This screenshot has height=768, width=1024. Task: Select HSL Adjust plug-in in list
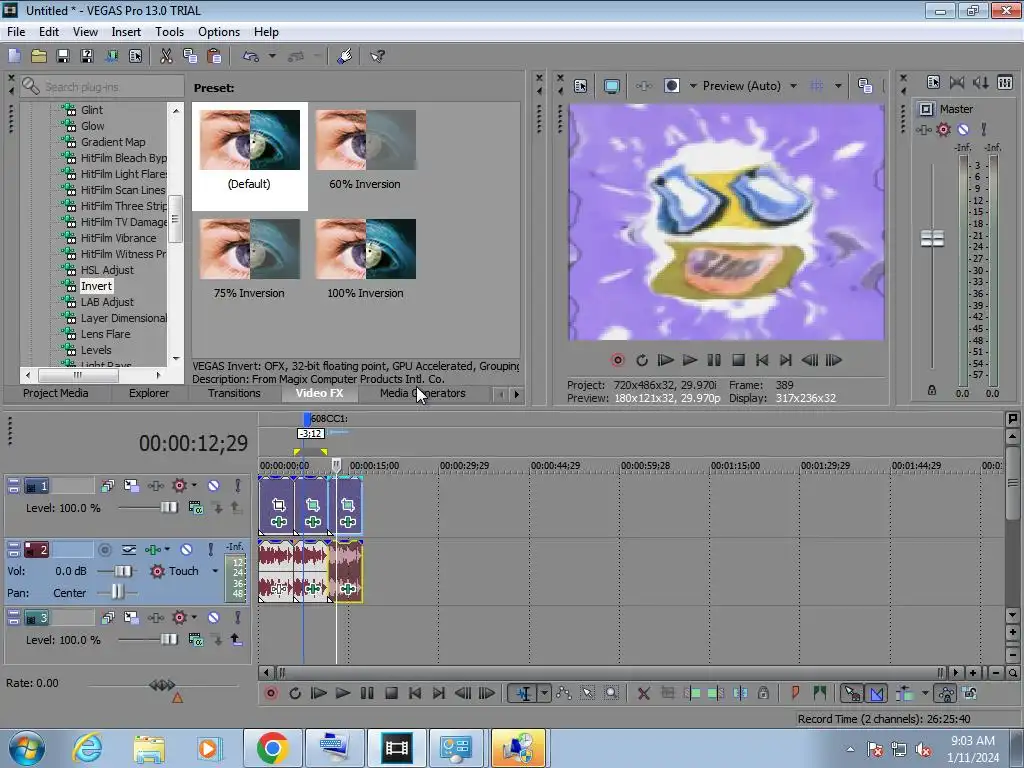107,270
